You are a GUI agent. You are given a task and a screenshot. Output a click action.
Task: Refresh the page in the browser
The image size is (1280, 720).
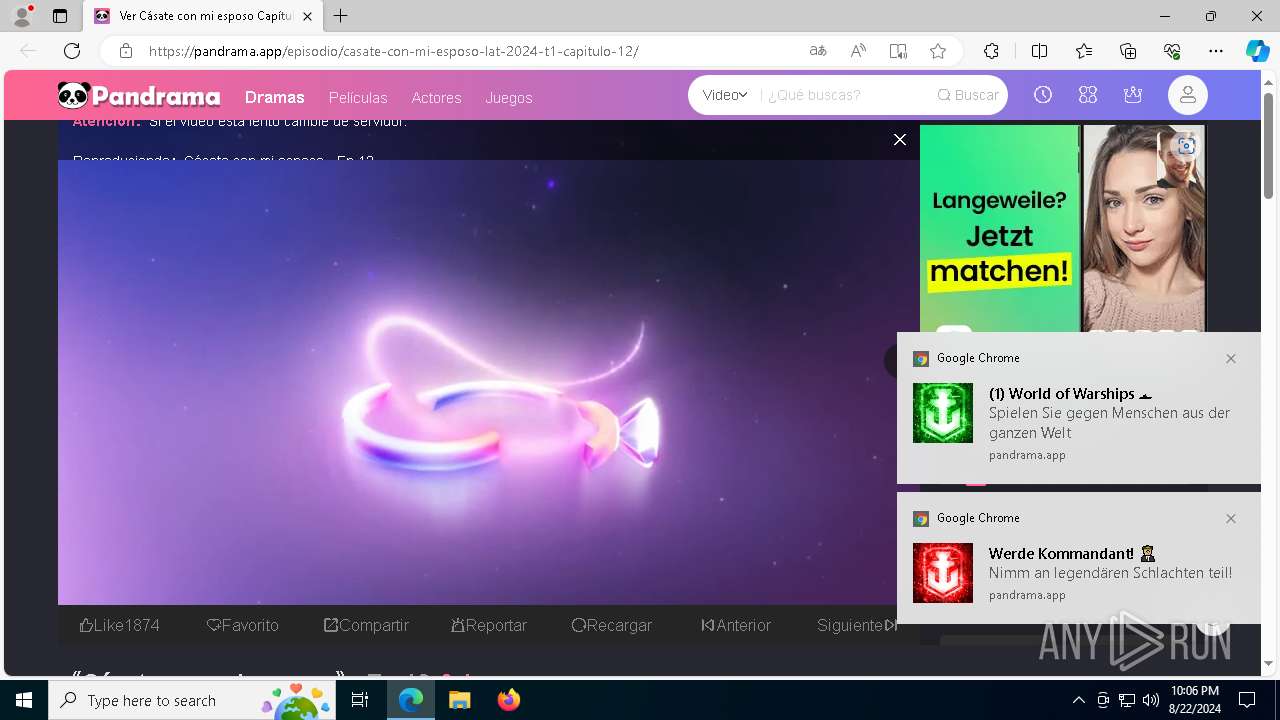click(x=72, y=51)
